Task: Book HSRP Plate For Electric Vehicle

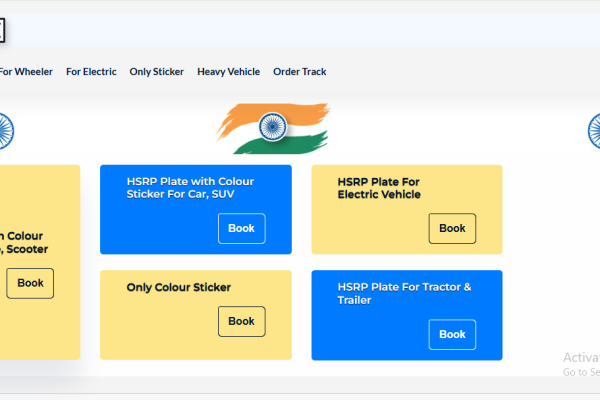Action: coord(452,229)
